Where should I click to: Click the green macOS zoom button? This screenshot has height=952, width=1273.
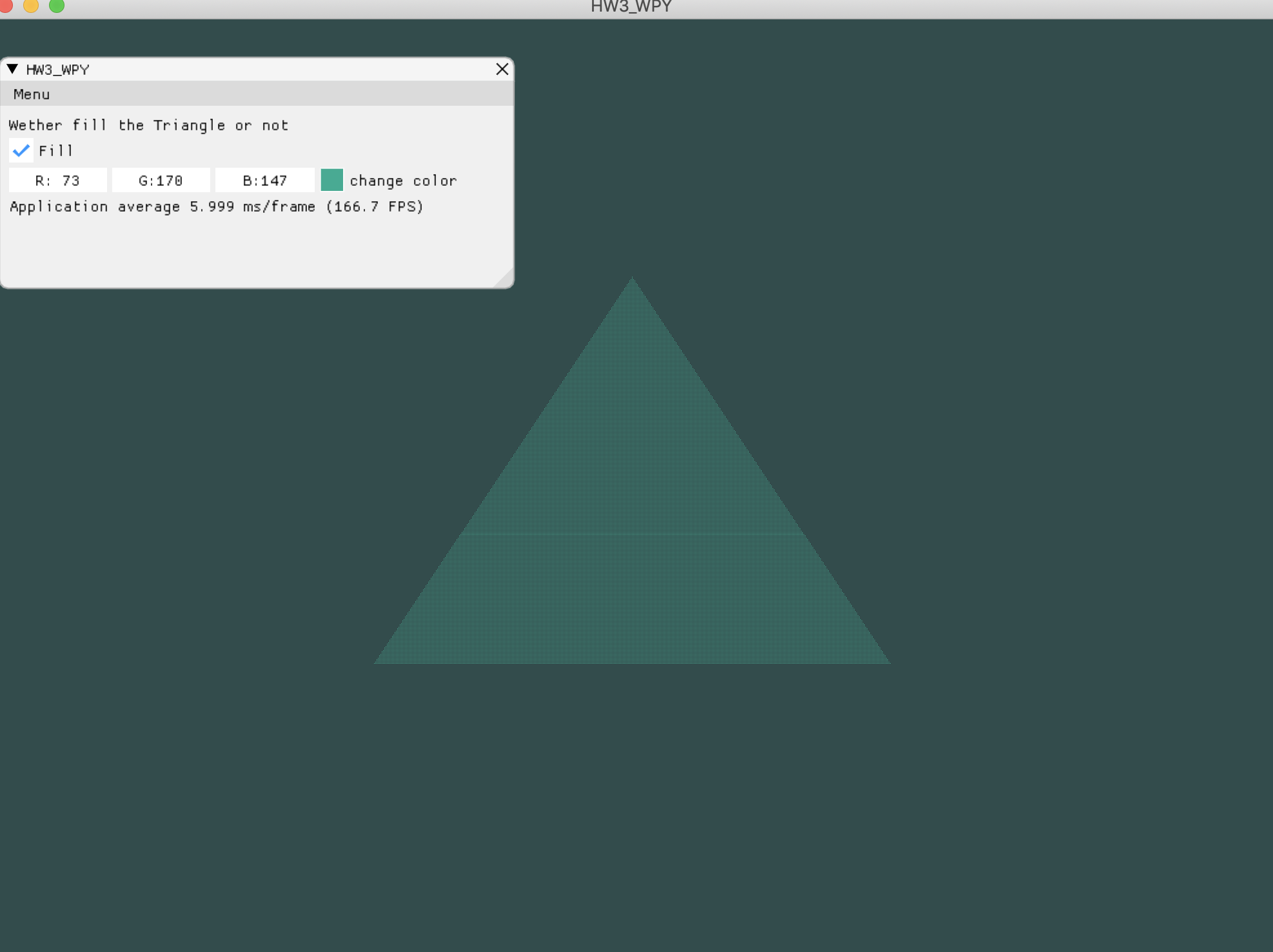point(57,6)
